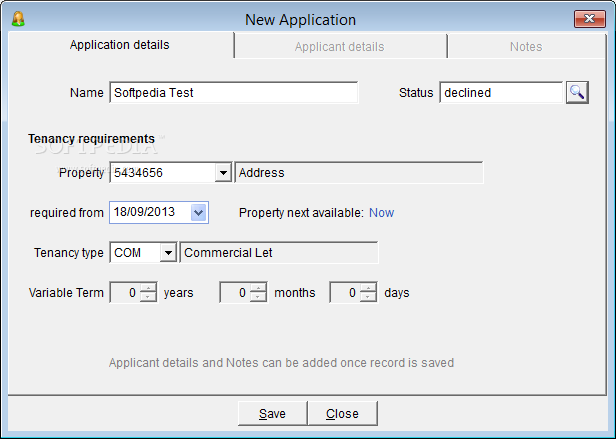This screenshot has height=439, width=616.
Task: Switch to the Applicant details tab
Action: tap(340, 46)
